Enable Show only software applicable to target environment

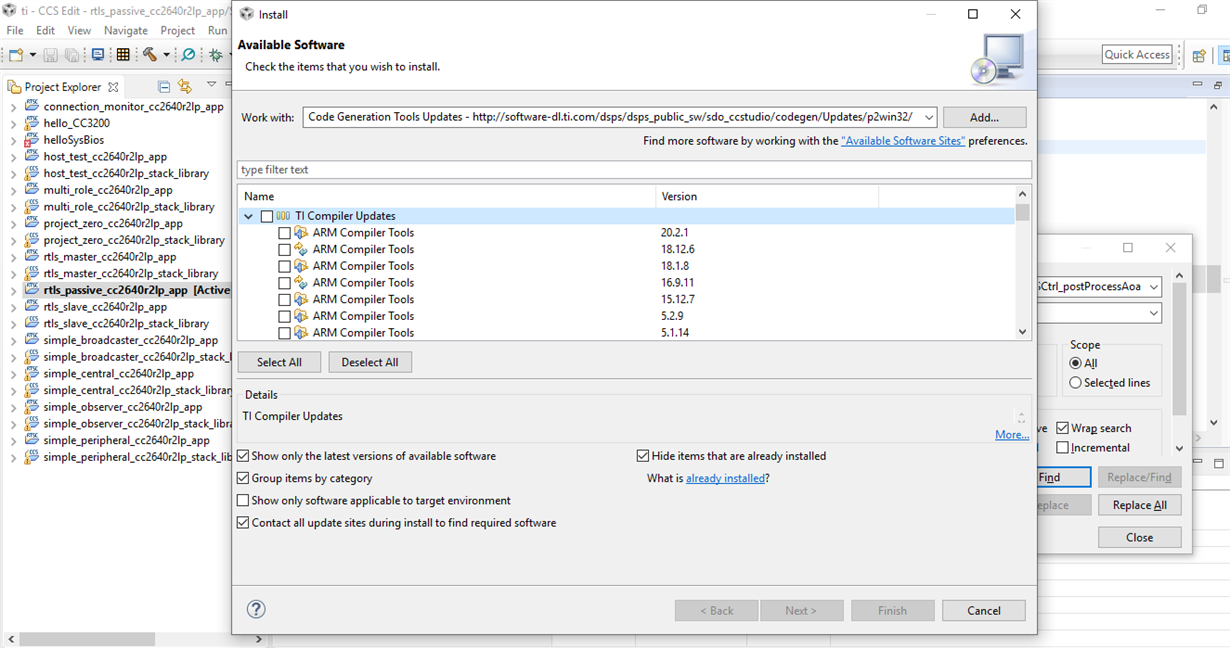pyautogui.click(x=243, y=500)
